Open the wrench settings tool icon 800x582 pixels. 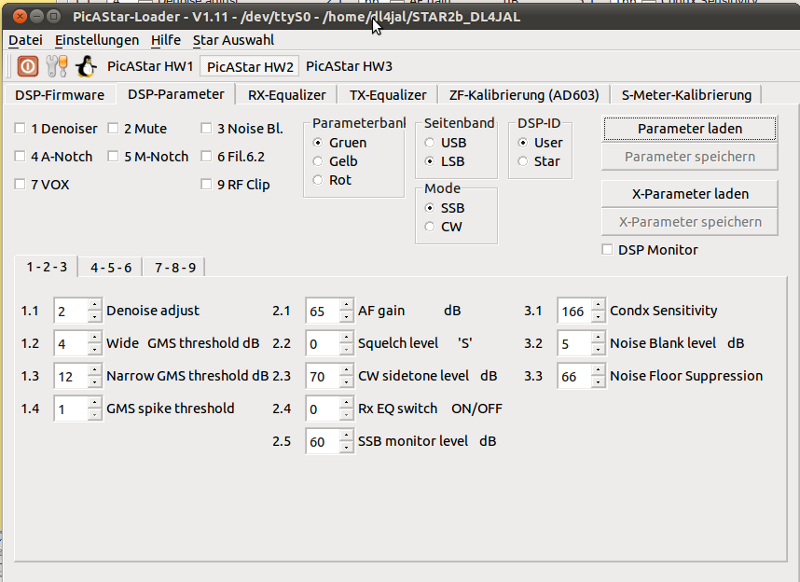click(x=57, y=66)
